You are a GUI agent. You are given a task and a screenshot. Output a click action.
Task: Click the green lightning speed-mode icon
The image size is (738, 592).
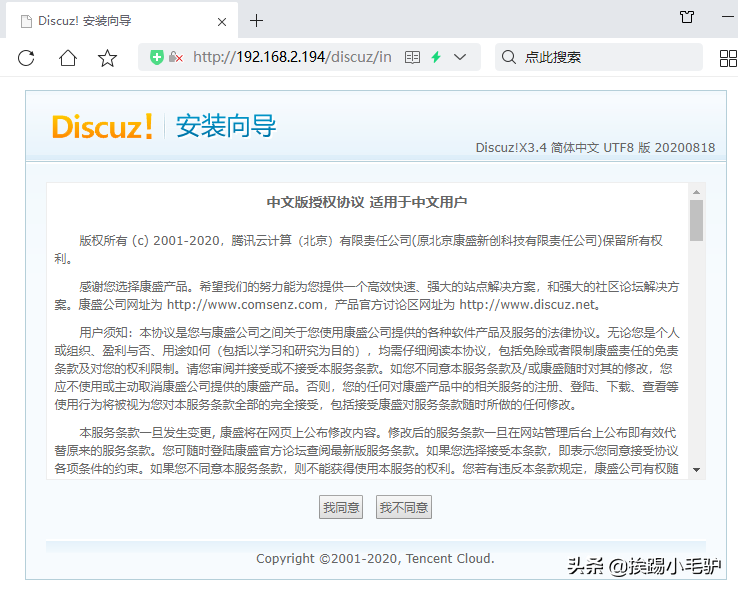436,57
